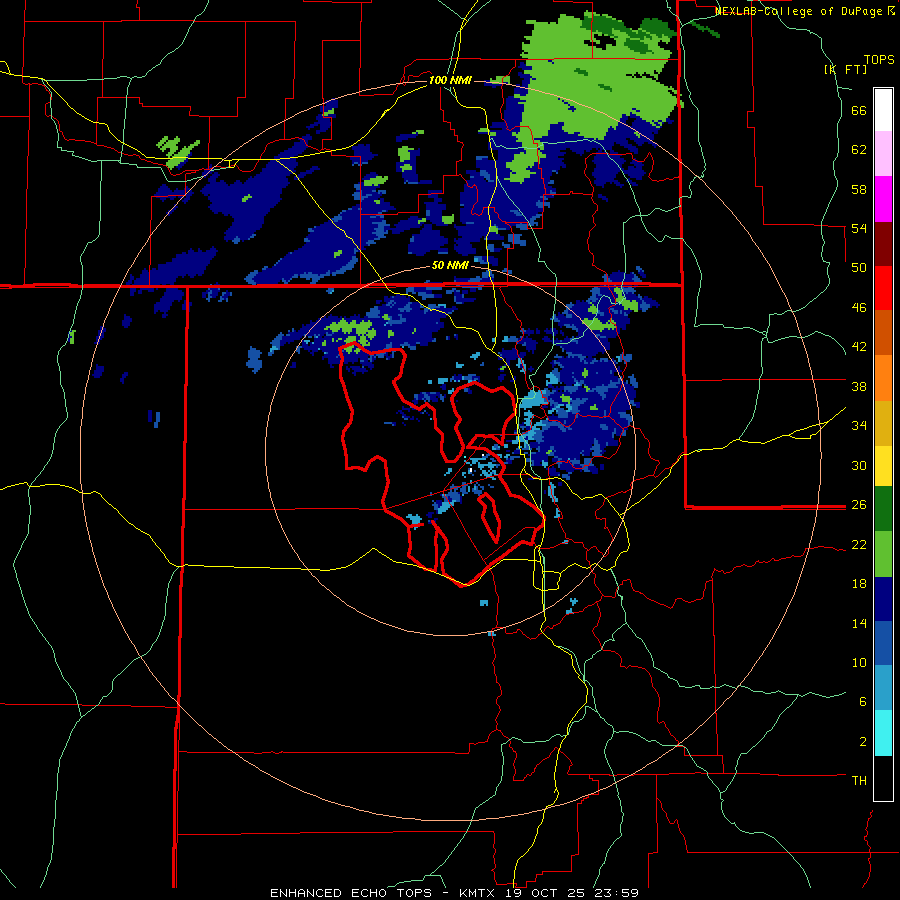The height and width of the screenshot is (900, 900).
Task: Click the "62" legend value
Action: coord(859,150)
